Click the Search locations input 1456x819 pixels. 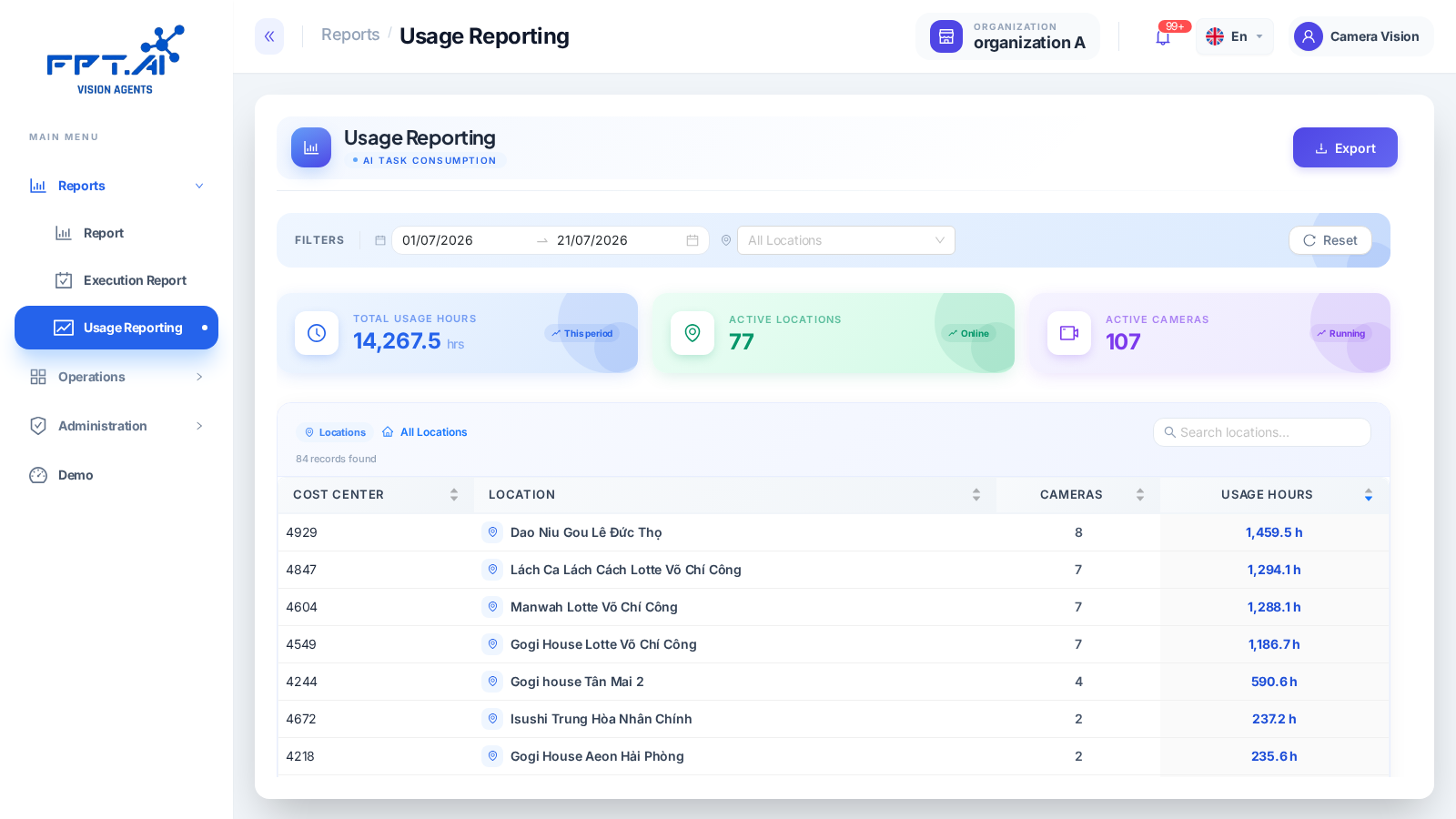pos(1262,432)
